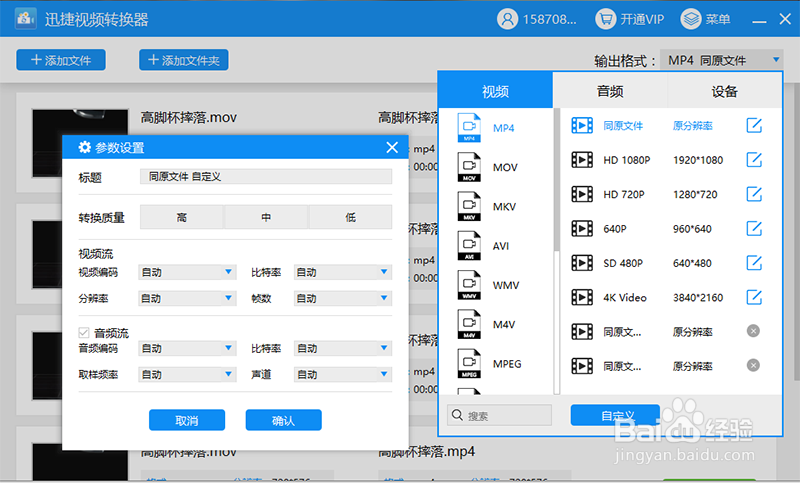The image size is (800, 483).
Task: Switch to the 视频 tab
Action: pyautogui.click(x=495, y=91)
